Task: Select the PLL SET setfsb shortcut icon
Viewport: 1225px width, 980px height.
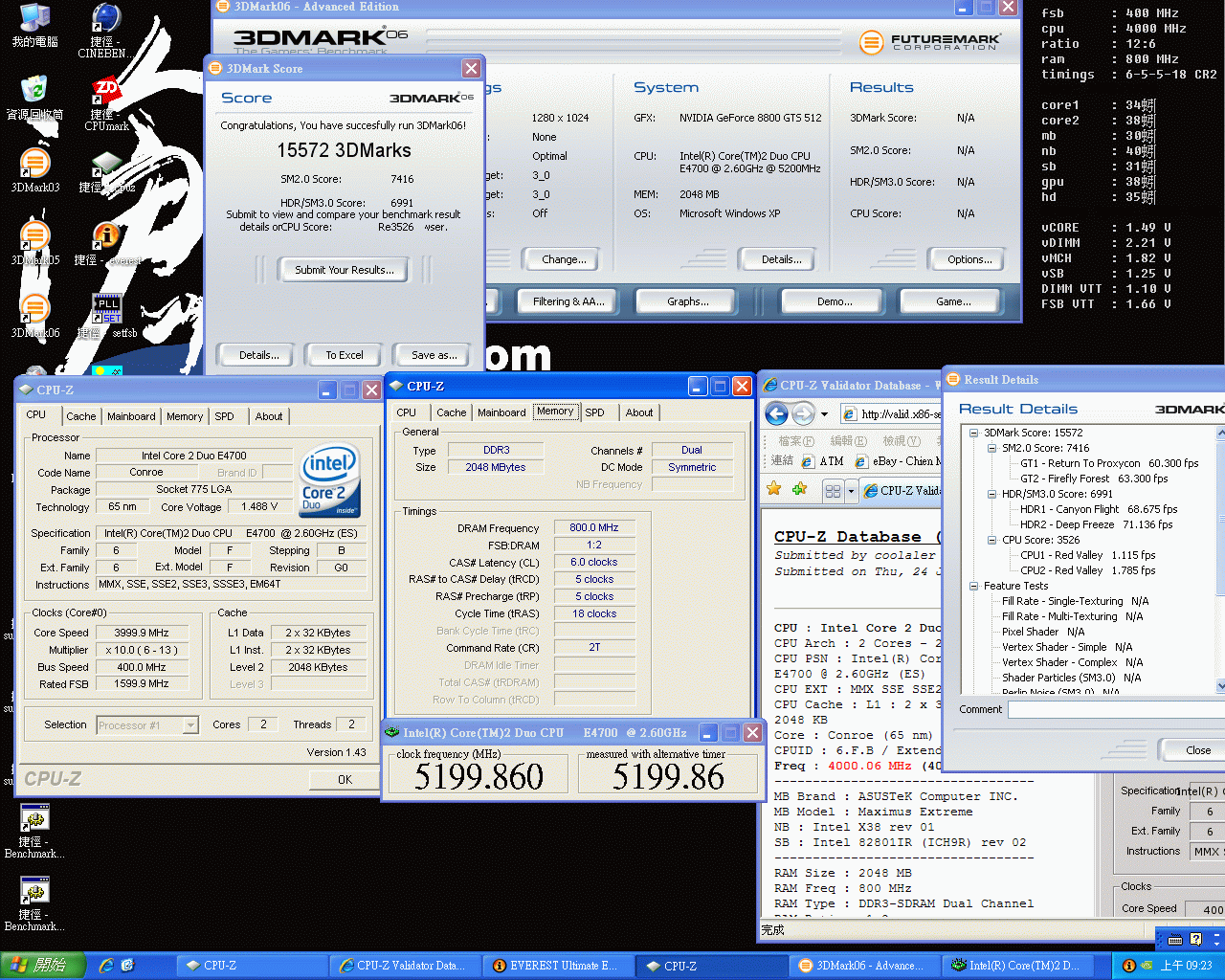Action: [x=106, y=308]
